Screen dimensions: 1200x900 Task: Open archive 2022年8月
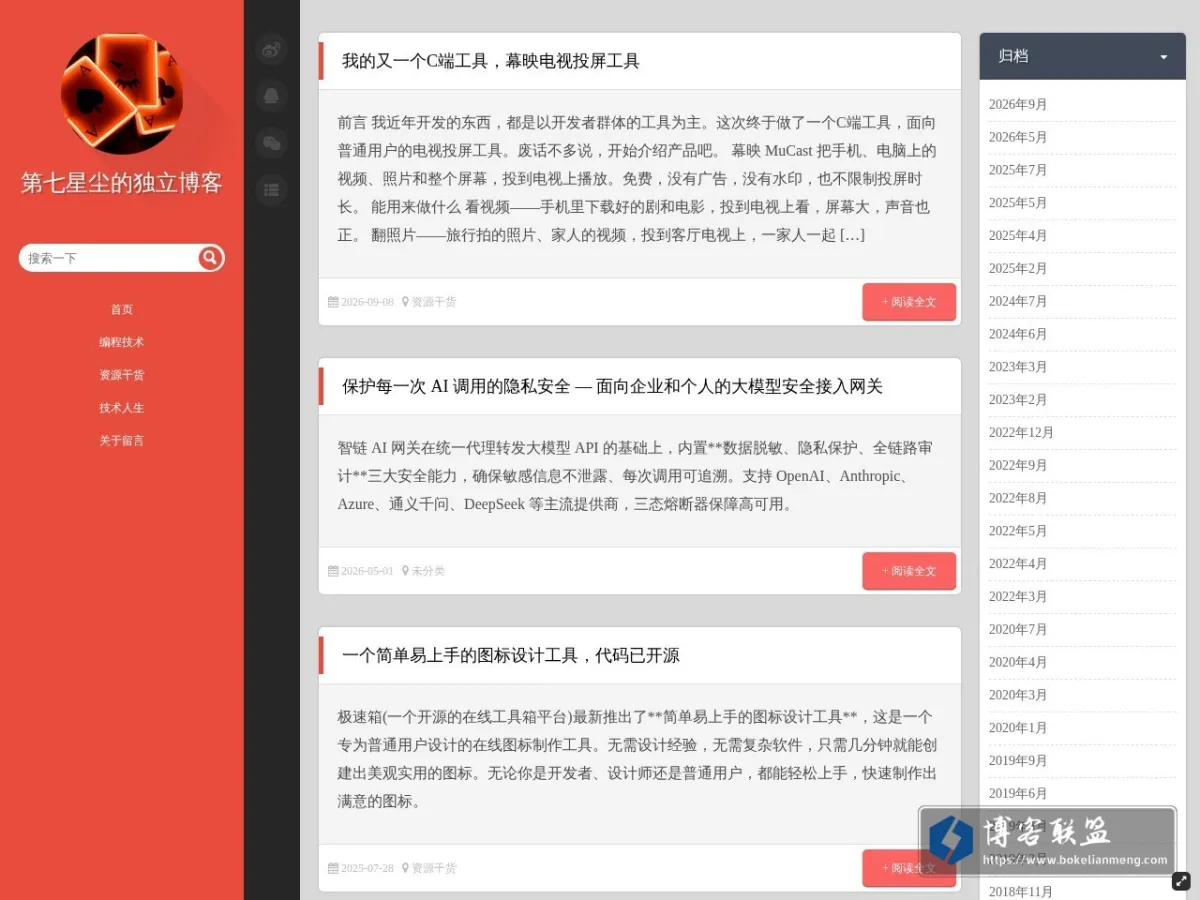point(1018,498)
